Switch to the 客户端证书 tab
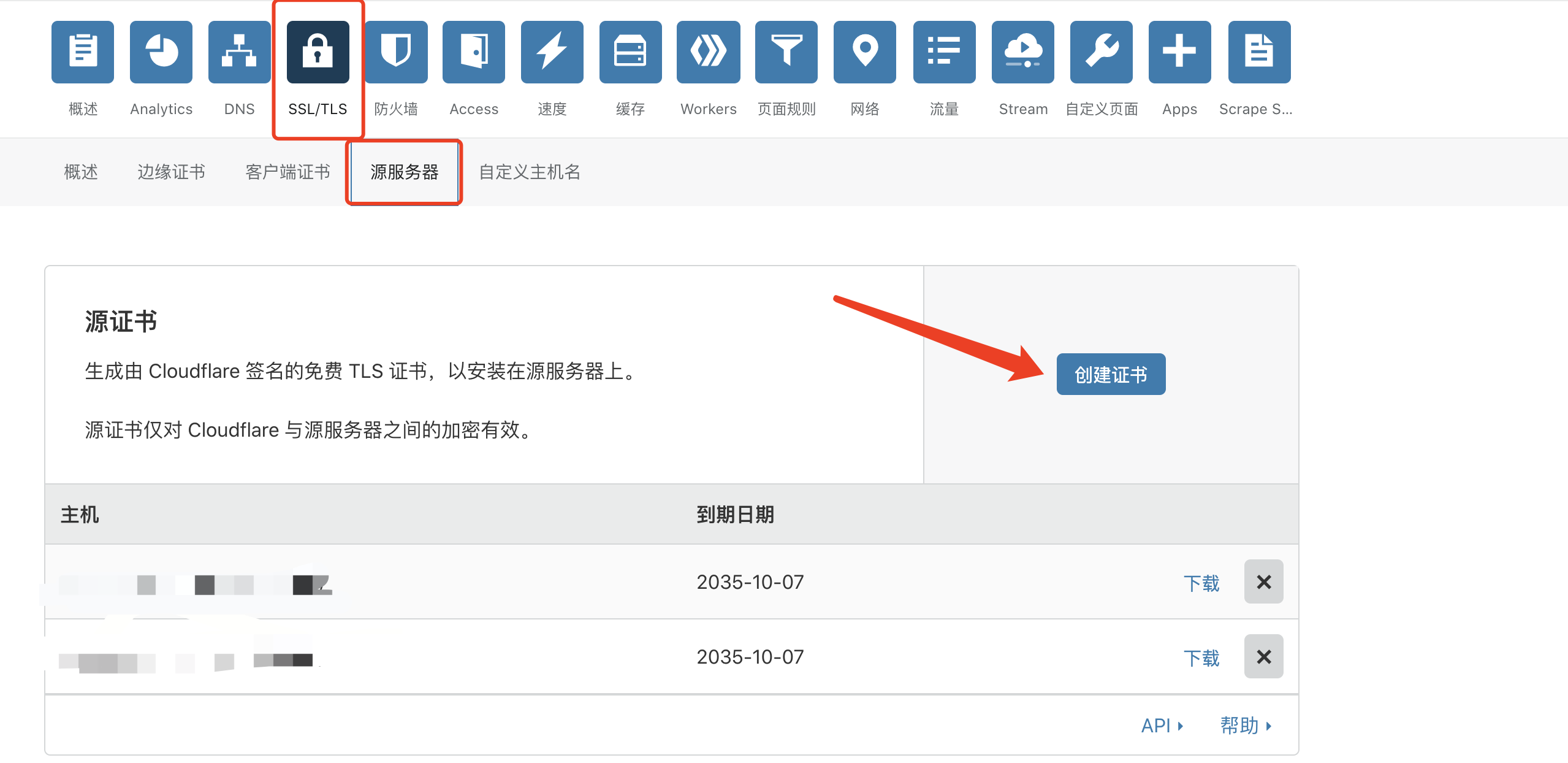Viewport: 1568px width, 763px height. click(x=287, y=172)
